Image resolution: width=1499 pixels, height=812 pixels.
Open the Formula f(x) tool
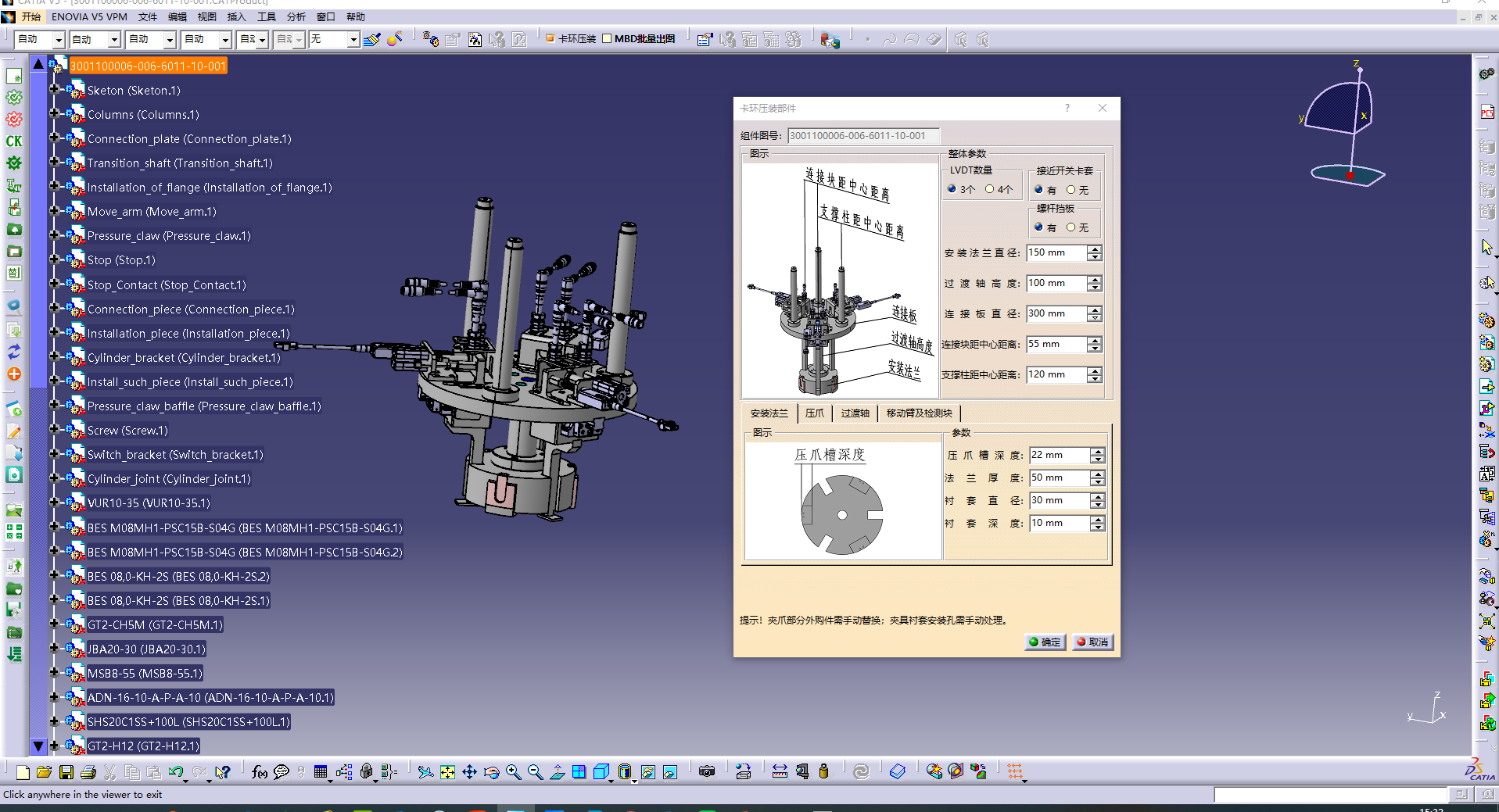(x=260, y=772)
